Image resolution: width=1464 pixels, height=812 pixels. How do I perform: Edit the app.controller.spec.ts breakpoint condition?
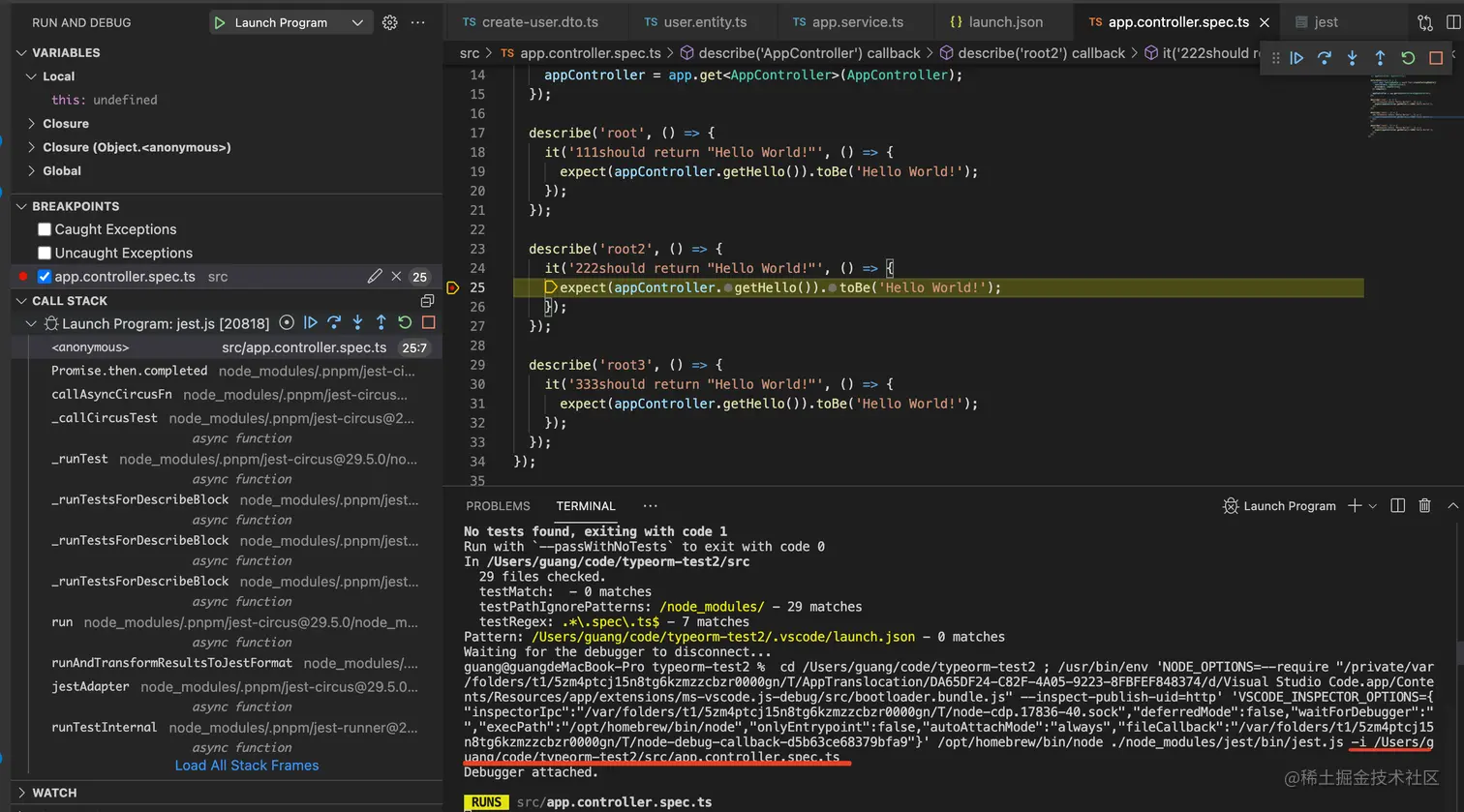(x=375, y=277)
